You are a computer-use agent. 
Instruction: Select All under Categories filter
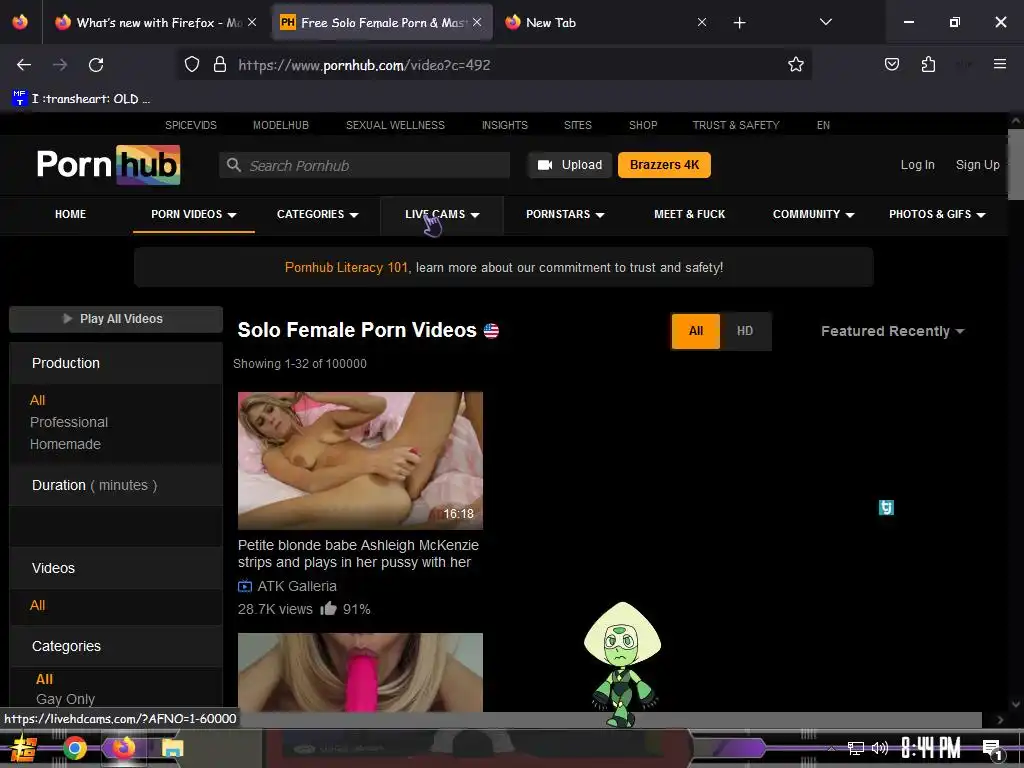(x=44, y=679)
